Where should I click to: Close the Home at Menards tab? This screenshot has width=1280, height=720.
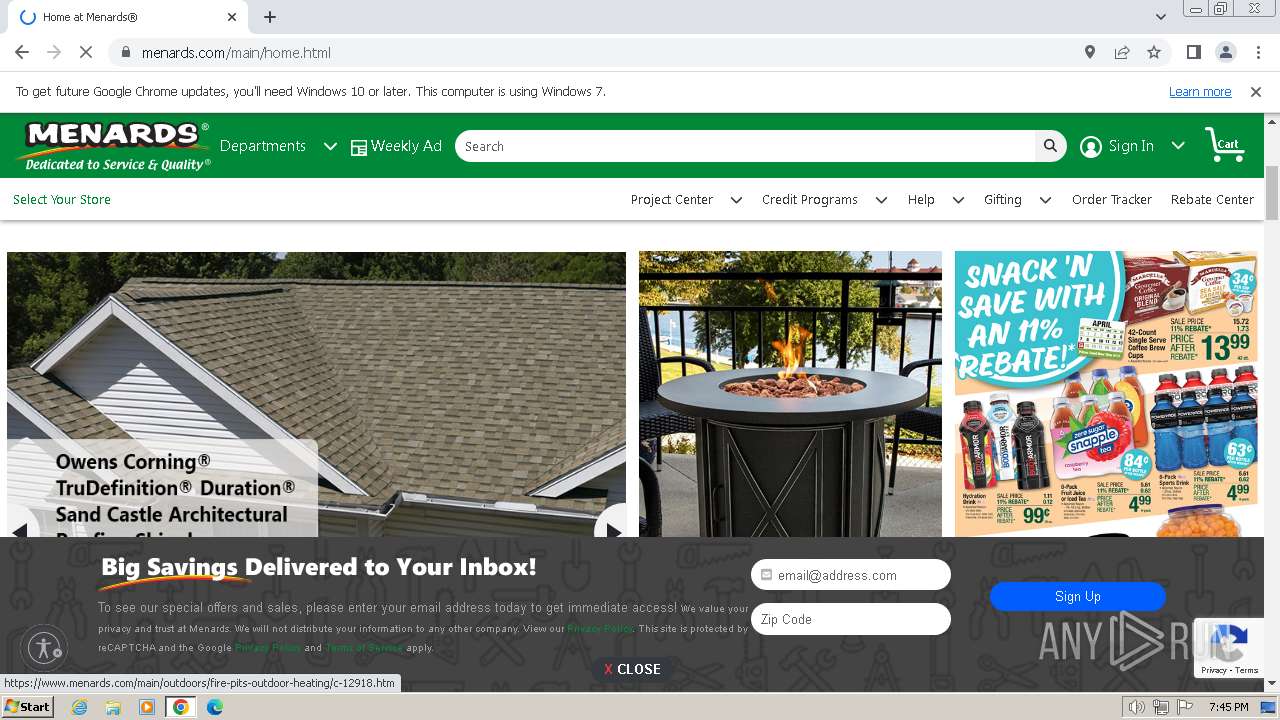pos(232,17)
